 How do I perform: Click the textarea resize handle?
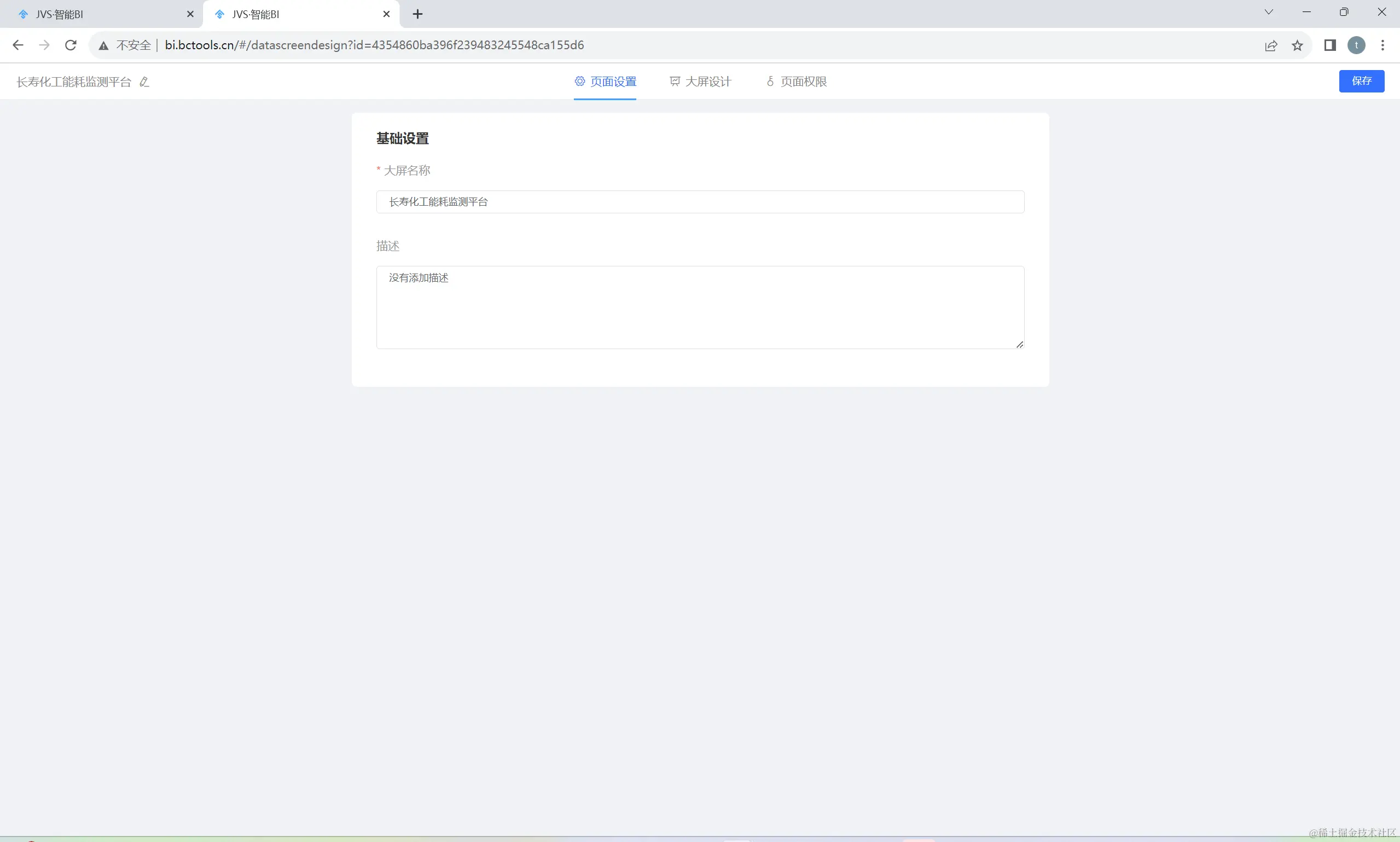pos(1019,344)
